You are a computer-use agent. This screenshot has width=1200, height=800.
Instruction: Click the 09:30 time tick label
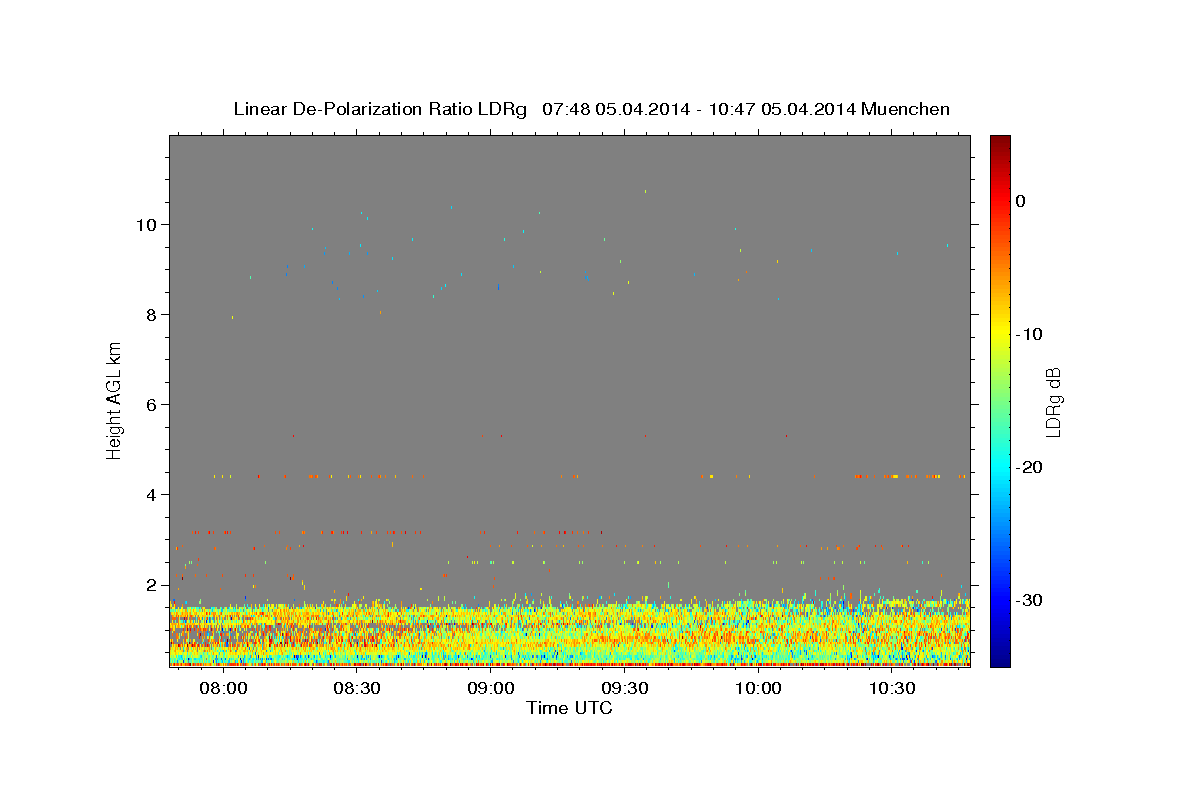tap(624, 689)
